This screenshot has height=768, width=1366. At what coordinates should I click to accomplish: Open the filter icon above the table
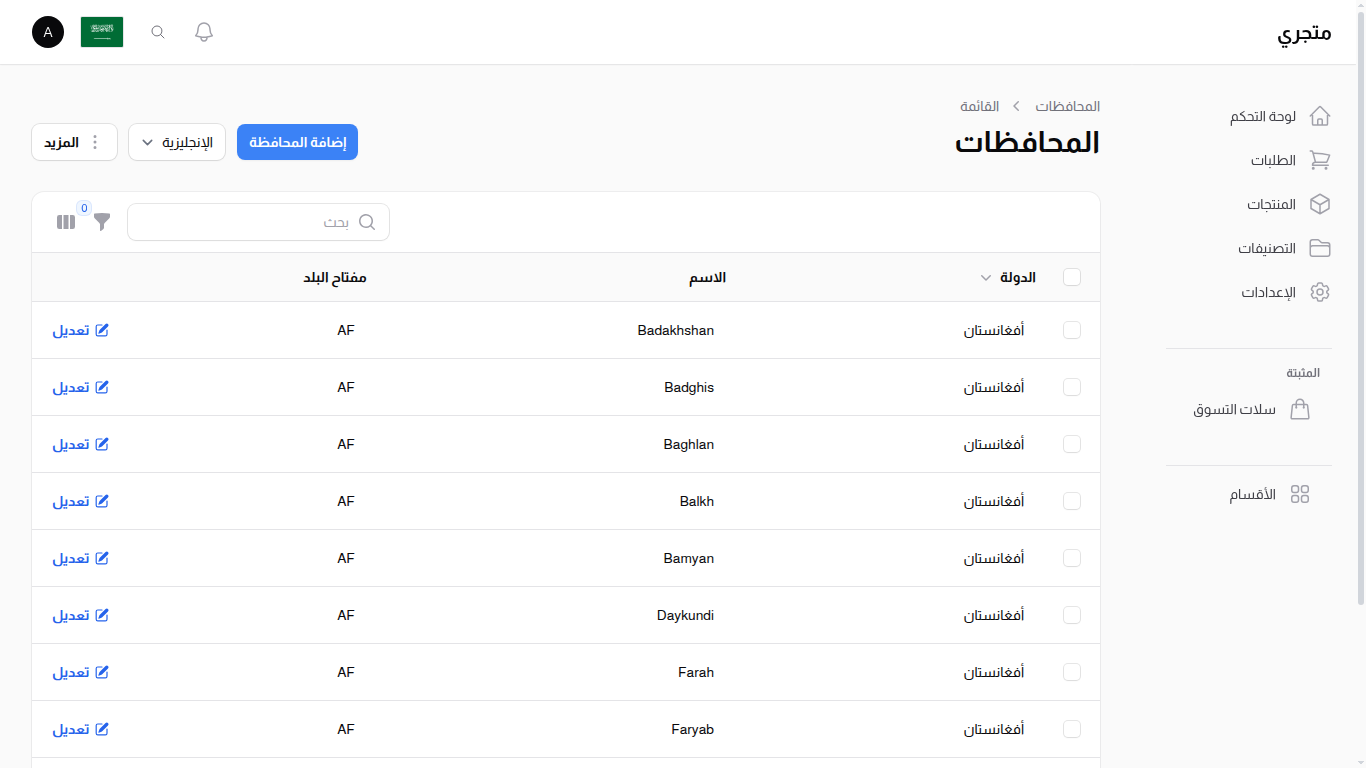click(100, 222)
